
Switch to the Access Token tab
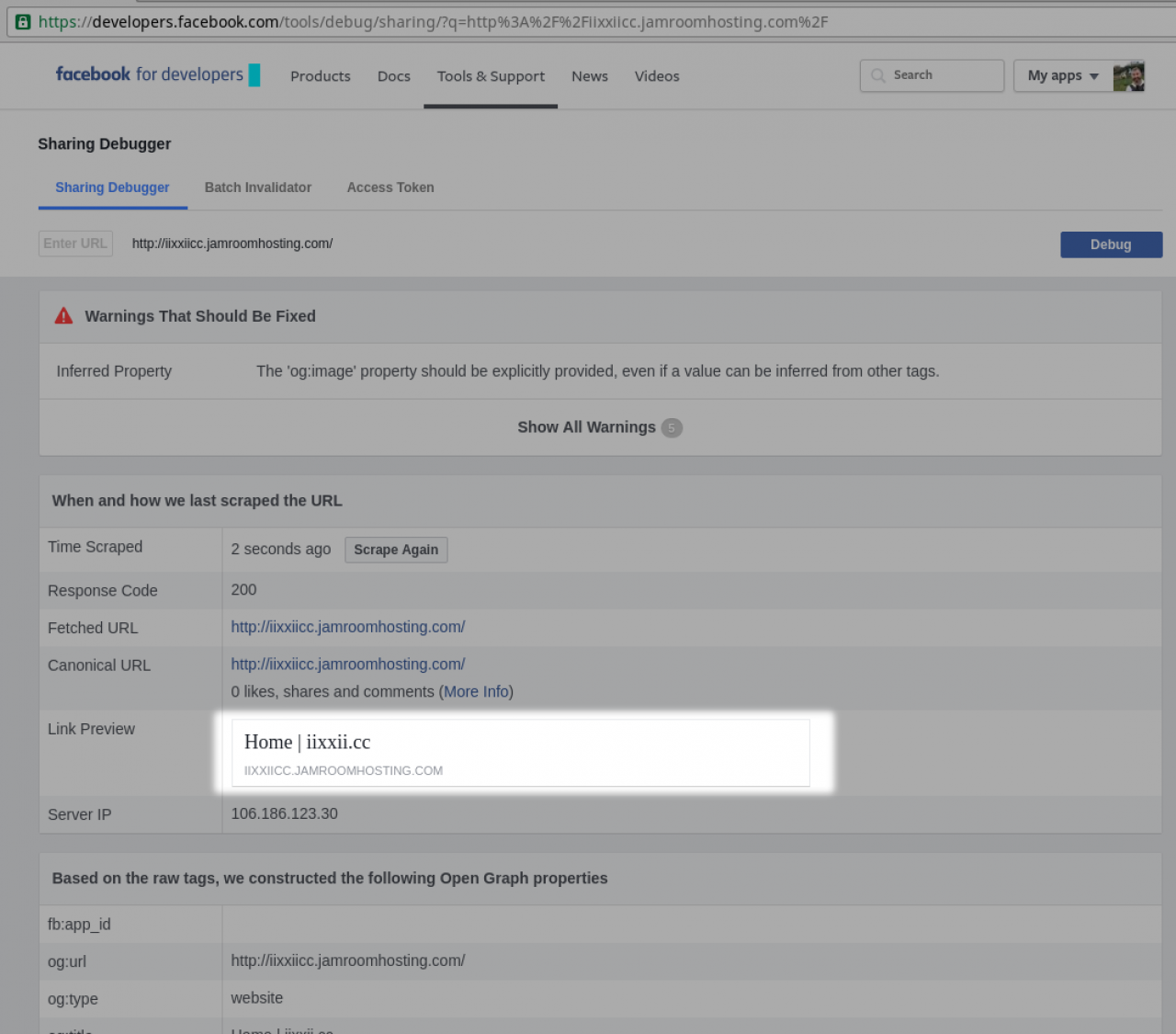tap(390, 187)
